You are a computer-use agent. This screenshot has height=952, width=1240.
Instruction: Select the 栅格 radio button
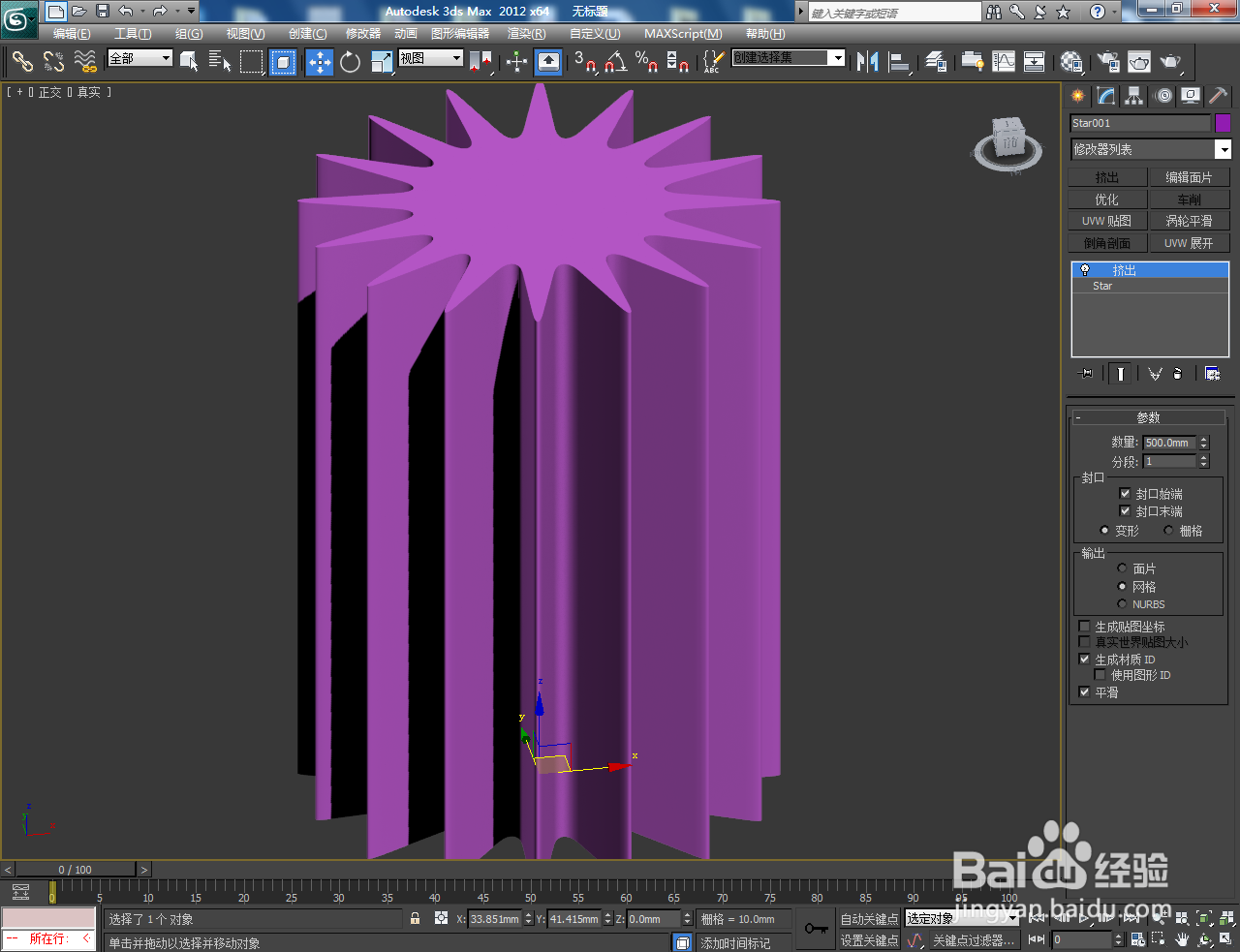click(1168, 530)
